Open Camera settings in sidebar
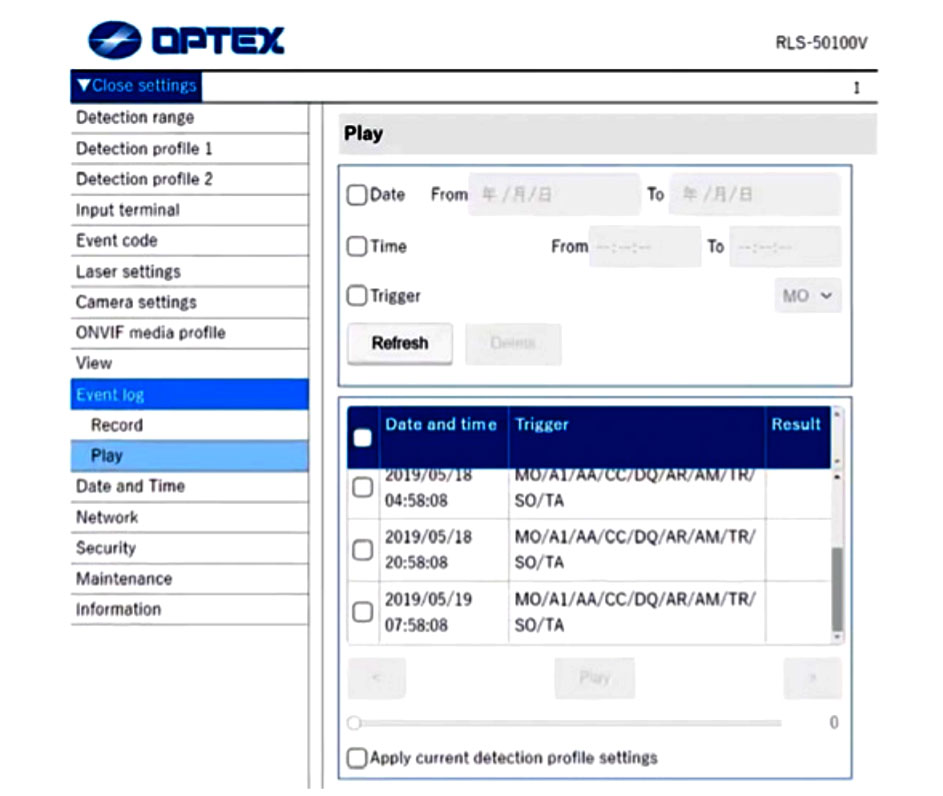This screenshot has height=796, width=943. [x=136, y=302]
